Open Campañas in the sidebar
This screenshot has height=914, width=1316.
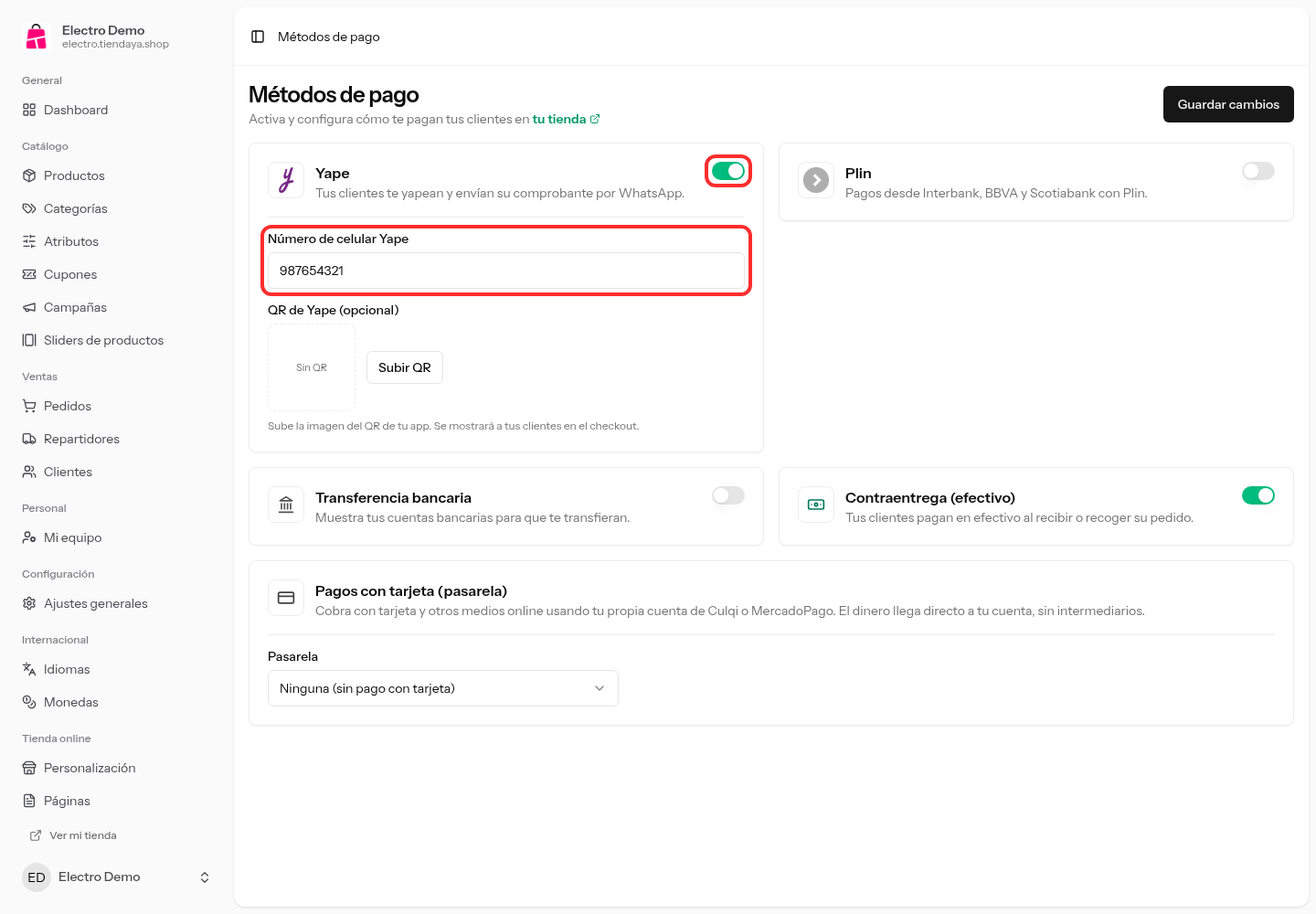coord(117,307)
